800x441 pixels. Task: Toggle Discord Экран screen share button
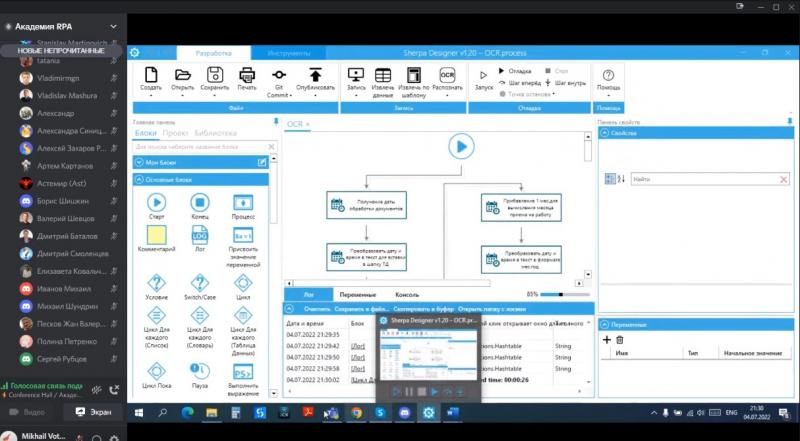[x=93, y=412]
